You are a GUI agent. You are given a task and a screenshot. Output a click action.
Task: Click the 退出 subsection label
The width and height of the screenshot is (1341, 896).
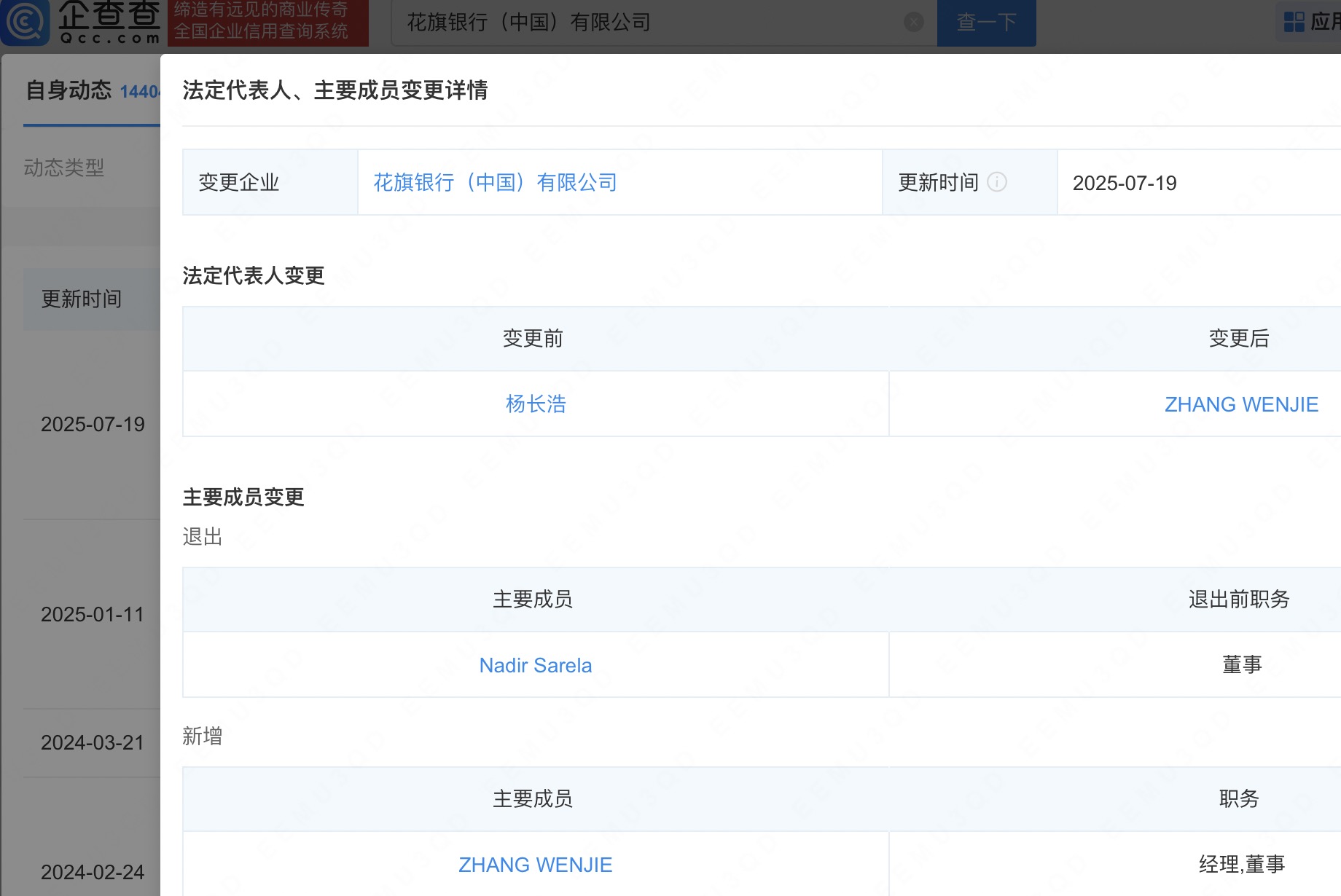(202, 537)
